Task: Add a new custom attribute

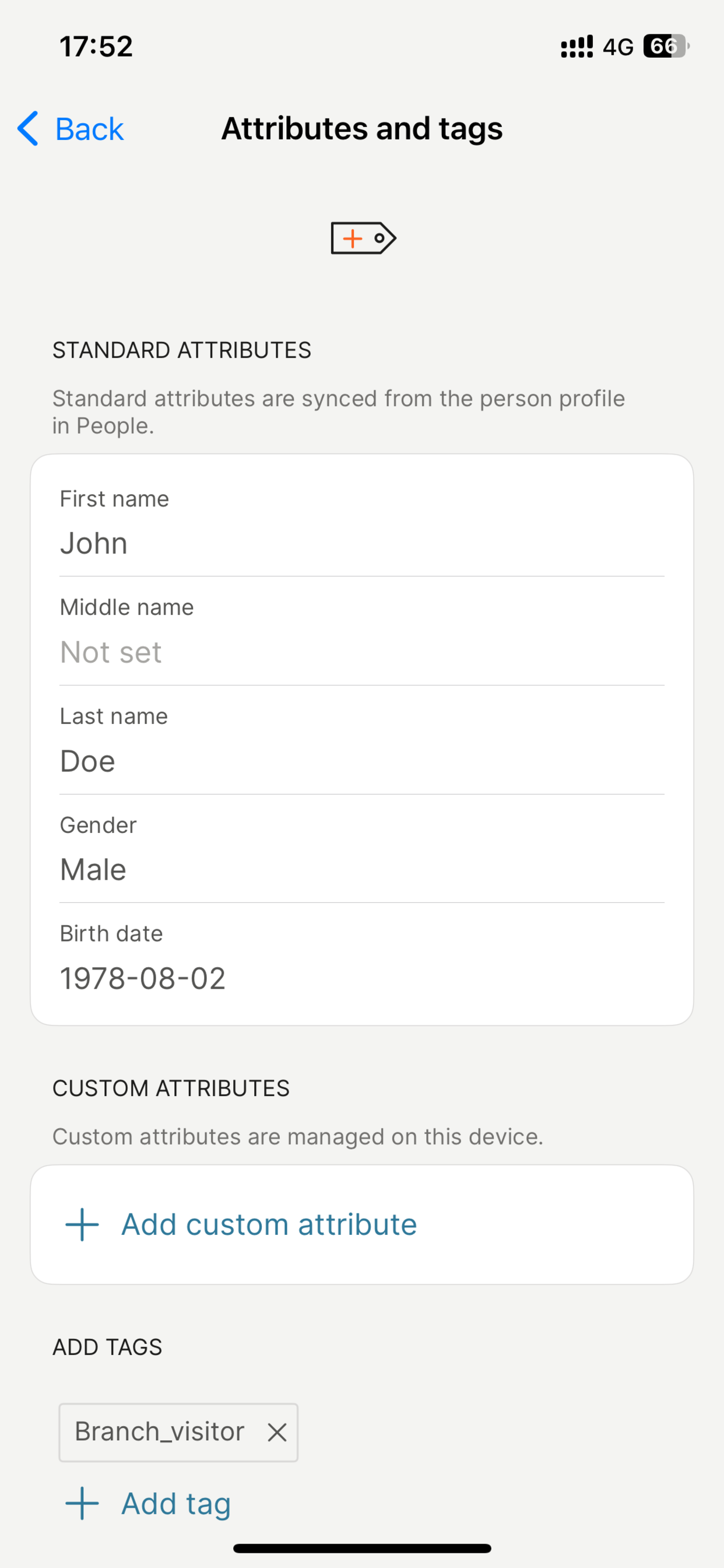Action: click(x=362, y=1224)
